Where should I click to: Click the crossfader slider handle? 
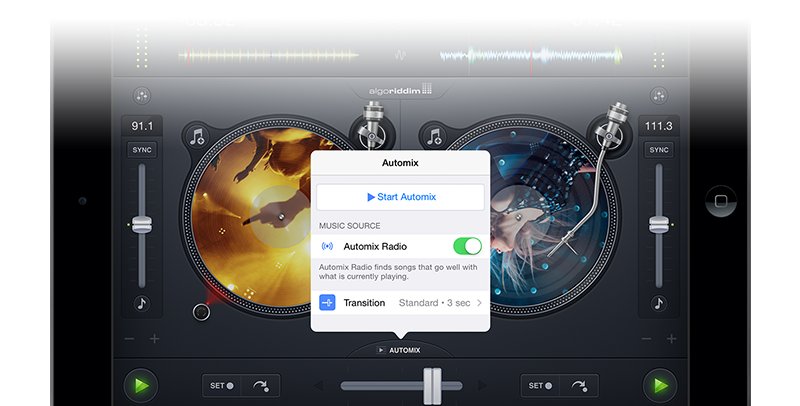click(x=432, y=385)
